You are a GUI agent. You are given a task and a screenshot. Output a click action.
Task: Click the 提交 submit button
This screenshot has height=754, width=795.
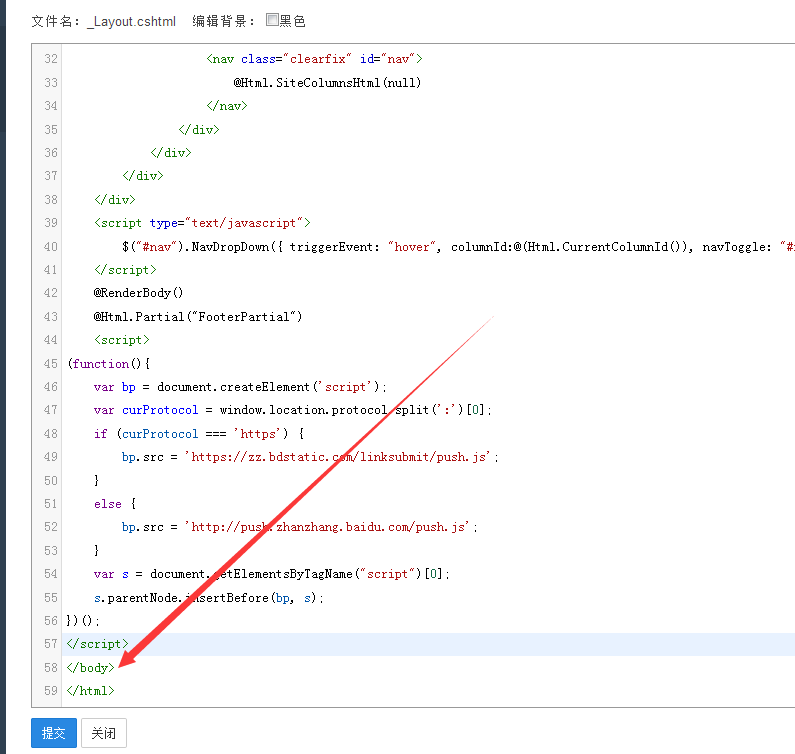54,733
